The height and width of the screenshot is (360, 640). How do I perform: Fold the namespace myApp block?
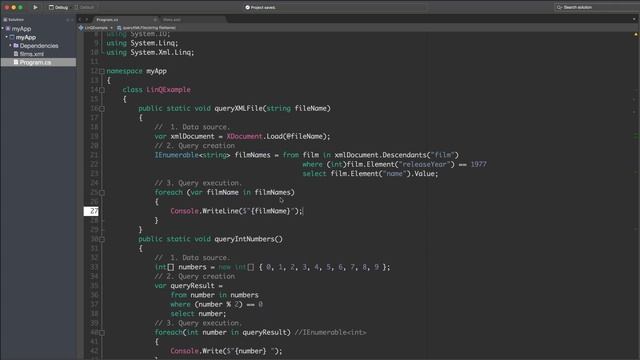click(102, 71)
